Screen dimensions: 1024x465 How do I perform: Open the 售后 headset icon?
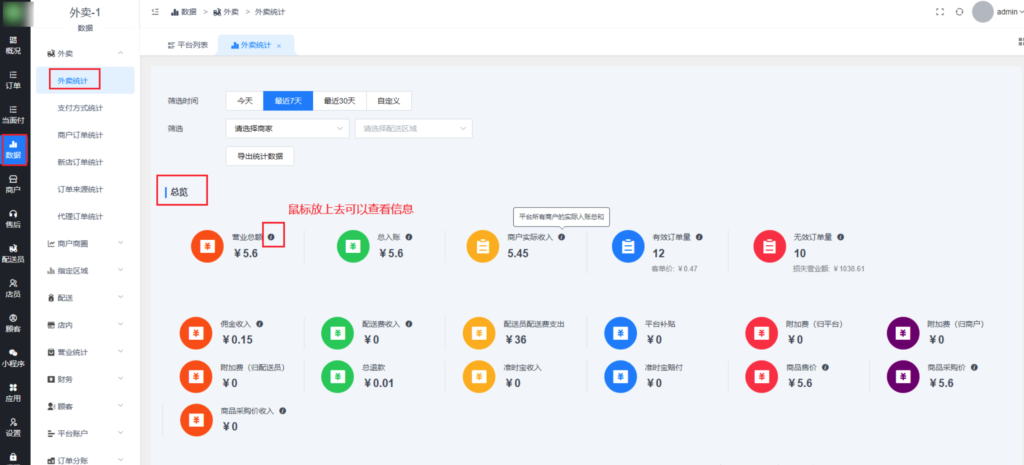[x=13, y=218]
